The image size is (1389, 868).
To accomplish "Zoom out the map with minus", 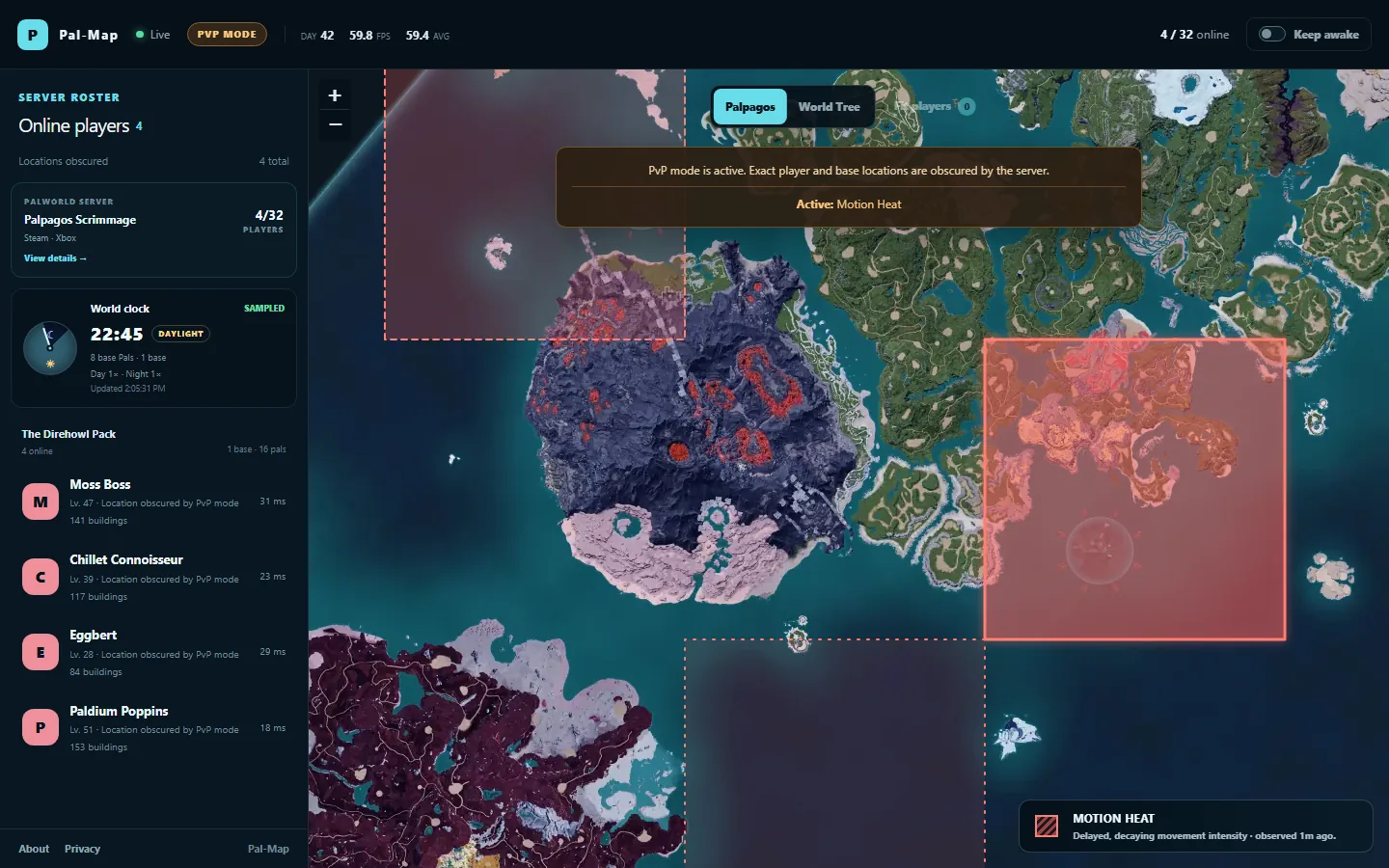I will pyautogui.click(x=335, y=124).
